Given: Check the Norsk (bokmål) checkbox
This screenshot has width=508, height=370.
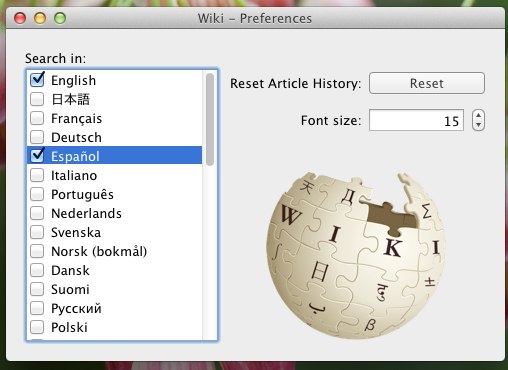Looking at the screenshot, I should [37, 251].
